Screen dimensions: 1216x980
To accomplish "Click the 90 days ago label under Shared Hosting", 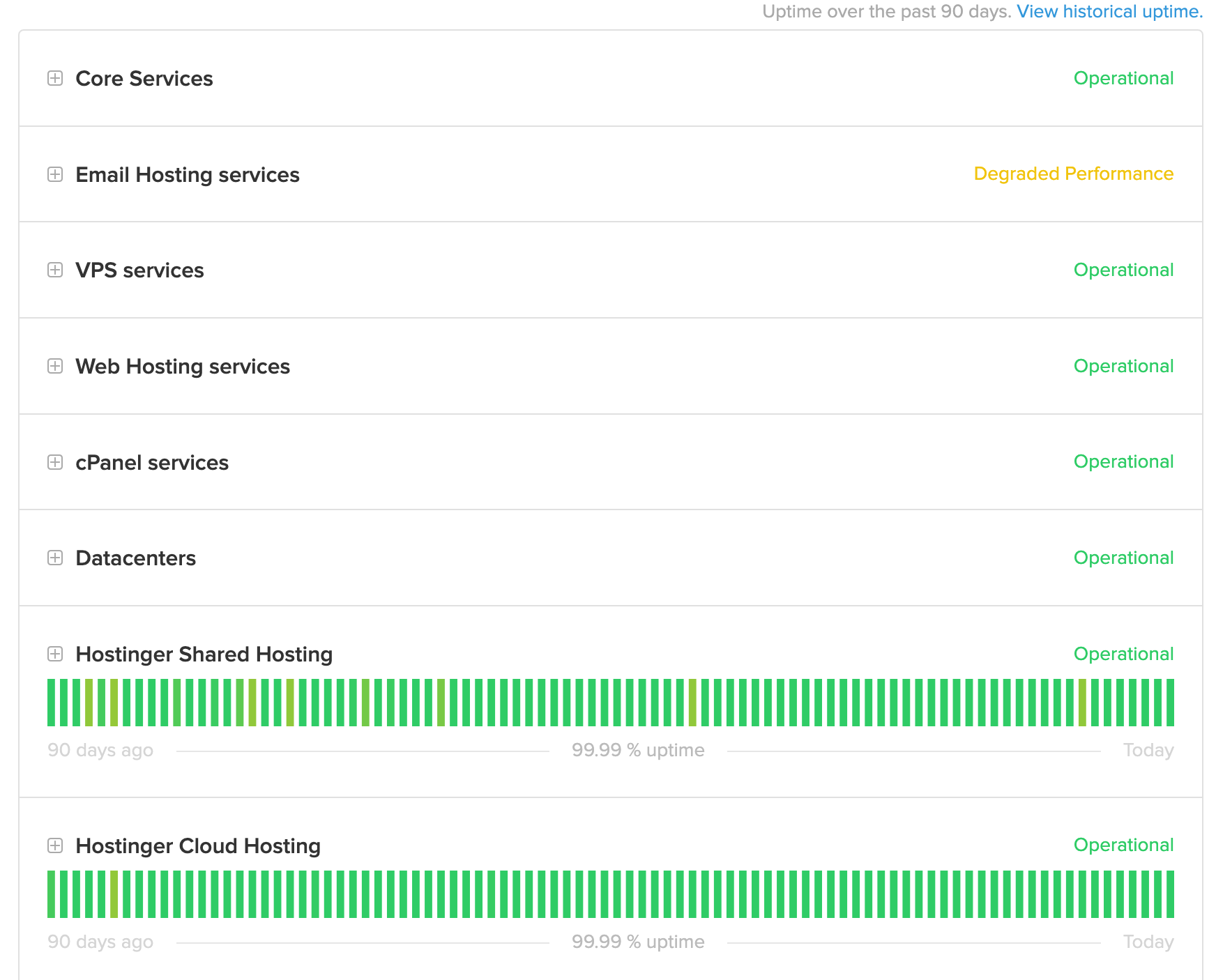I will pos(100,750).
